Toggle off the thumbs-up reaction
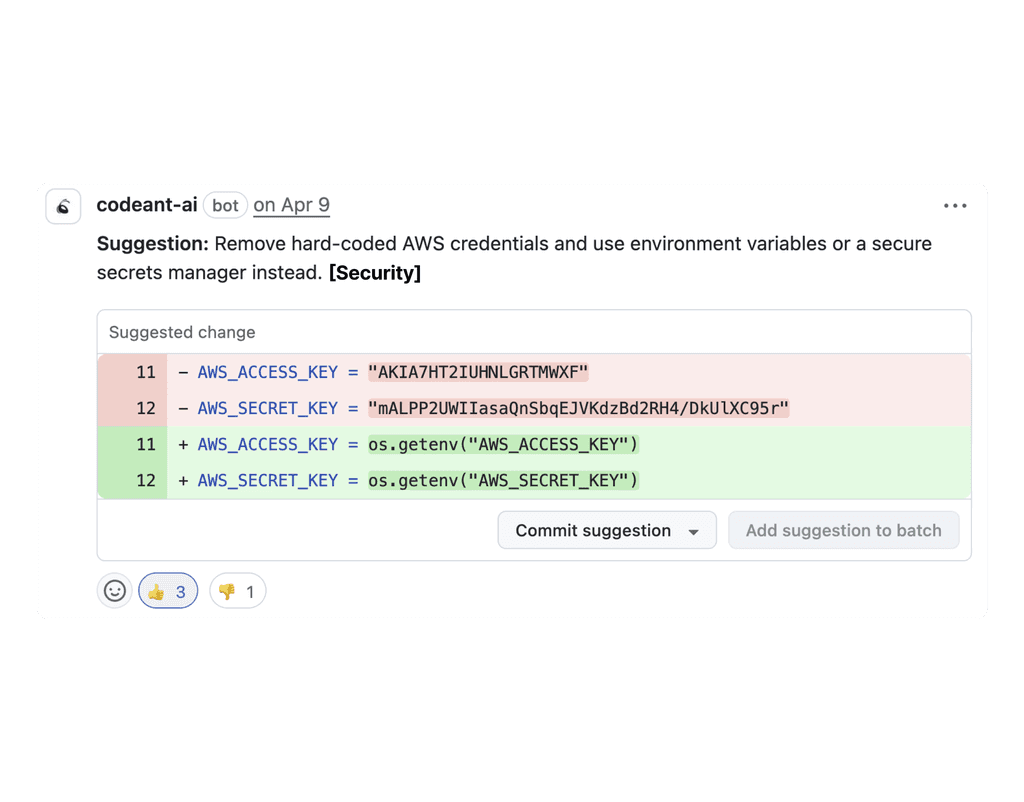Viewport: 1024px width, 802px height. point(167,591)
